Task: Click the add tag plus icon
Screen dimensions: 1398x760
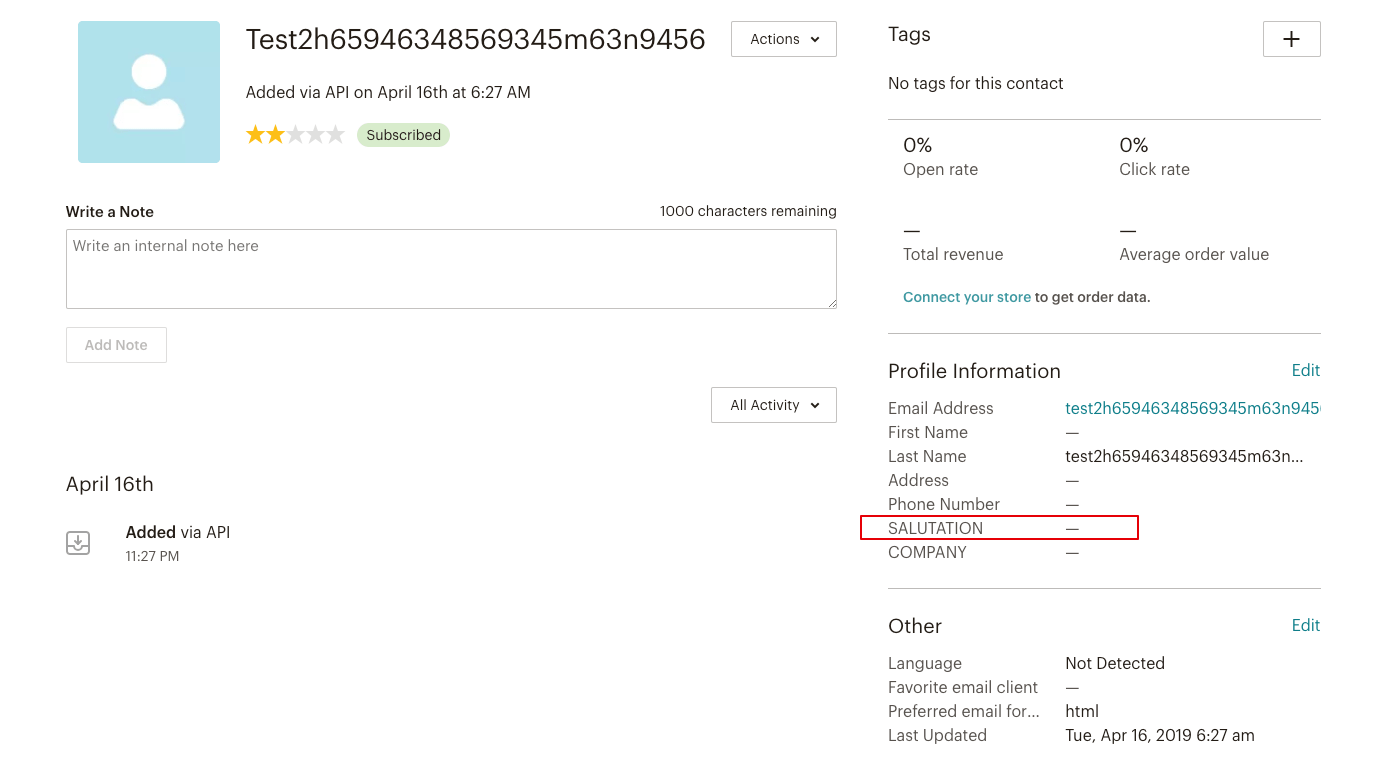Action: point(1291,39)
